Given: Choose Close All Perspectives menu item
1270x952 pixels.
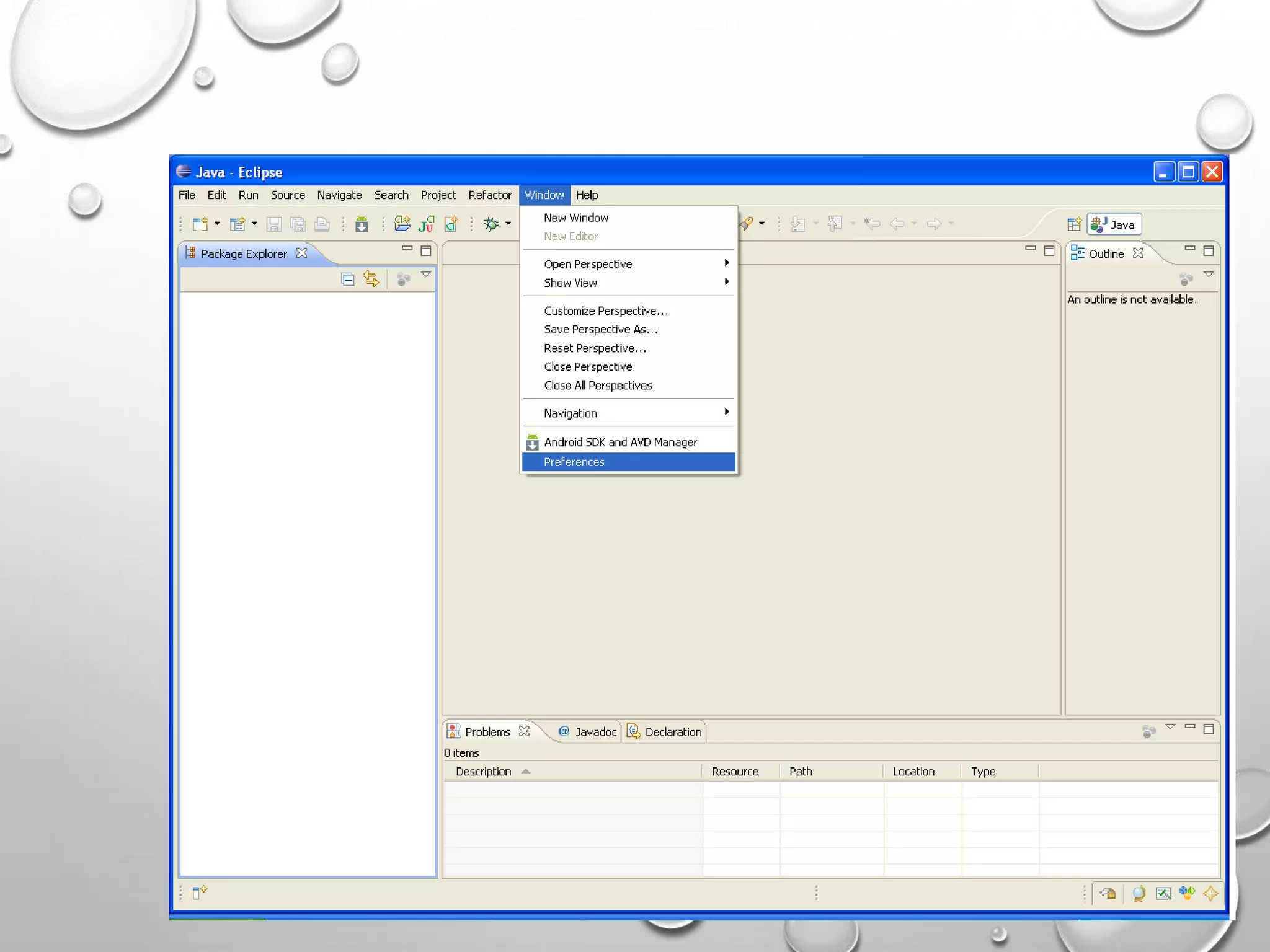Looking at the screenshot, I should coord(629,385).
